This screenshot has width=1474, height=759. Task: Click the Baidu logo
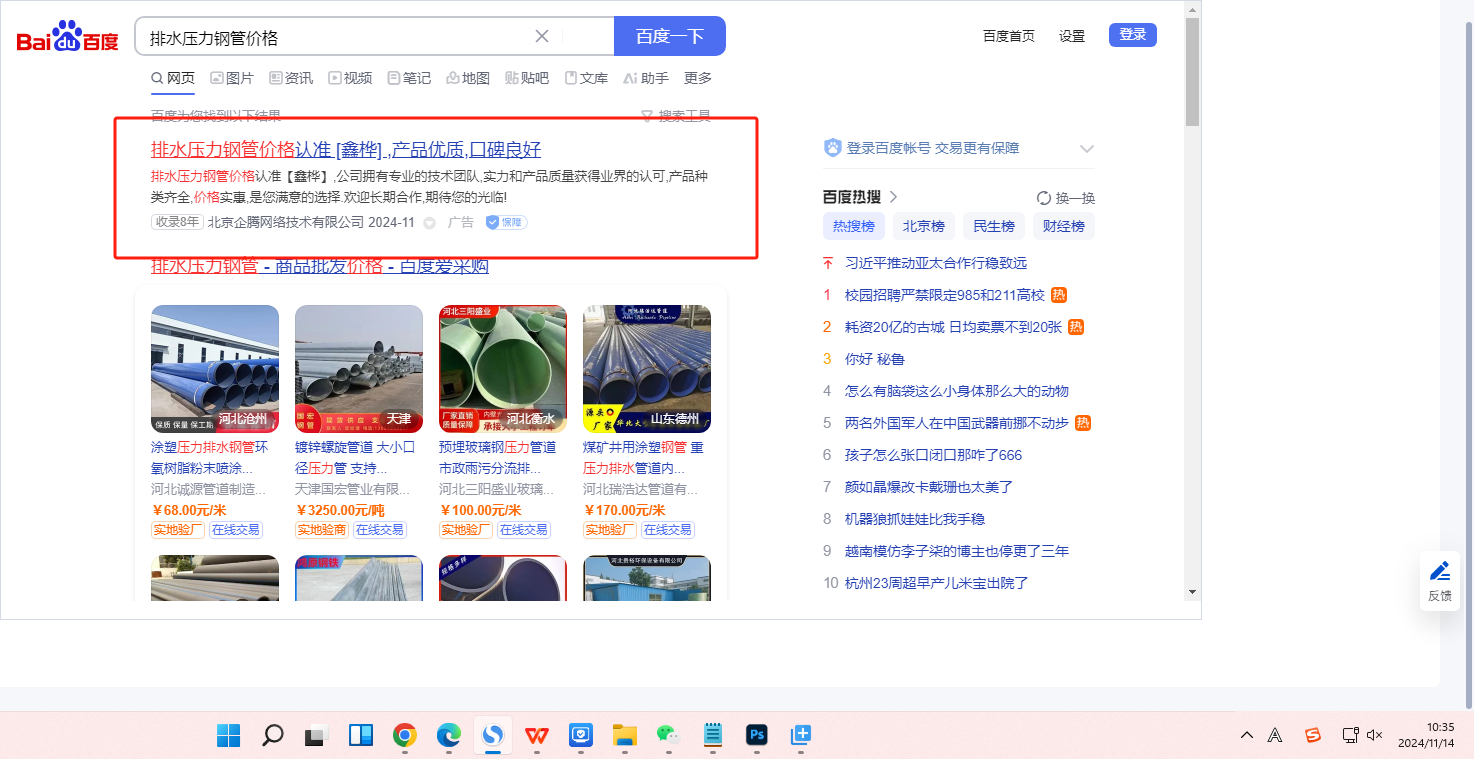(67, 37)
